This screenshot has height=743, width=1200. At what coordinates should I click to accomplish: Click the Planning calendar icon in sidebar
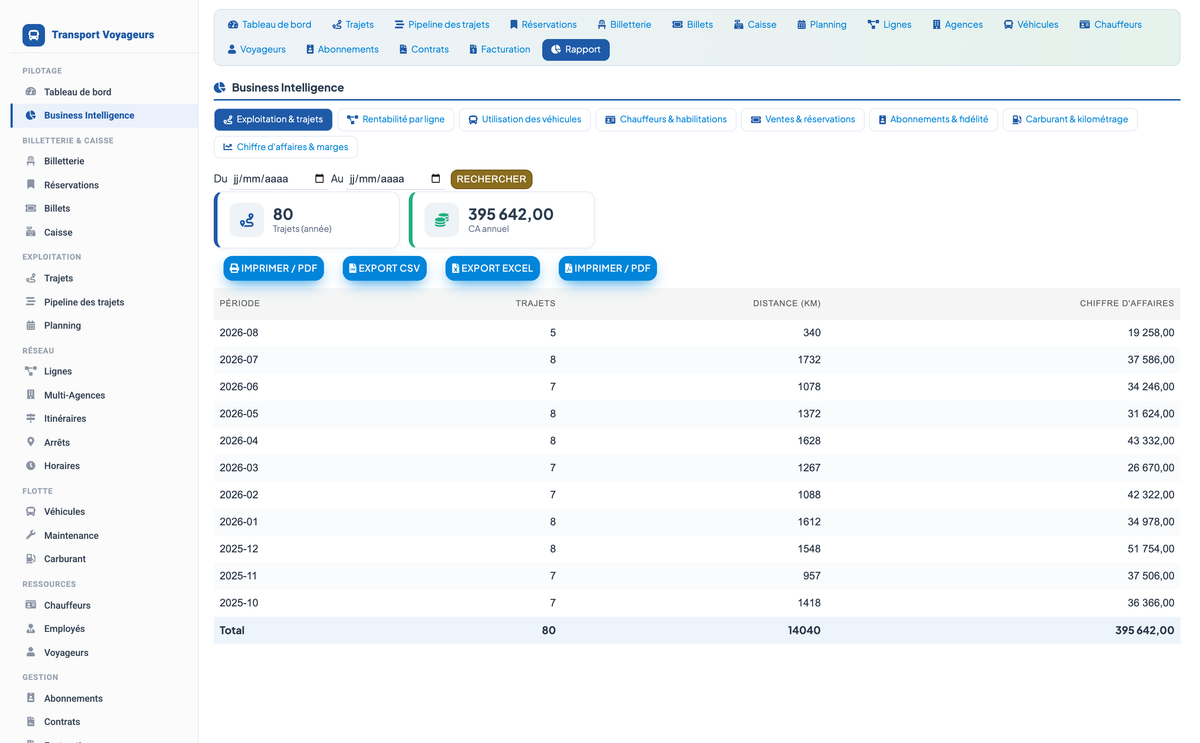point(31,325)
